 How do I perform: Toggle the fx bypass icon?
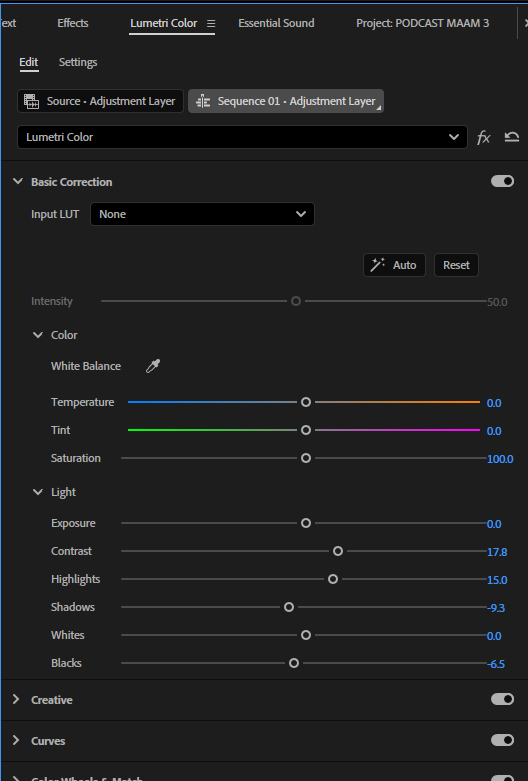(x=484, y=137)
